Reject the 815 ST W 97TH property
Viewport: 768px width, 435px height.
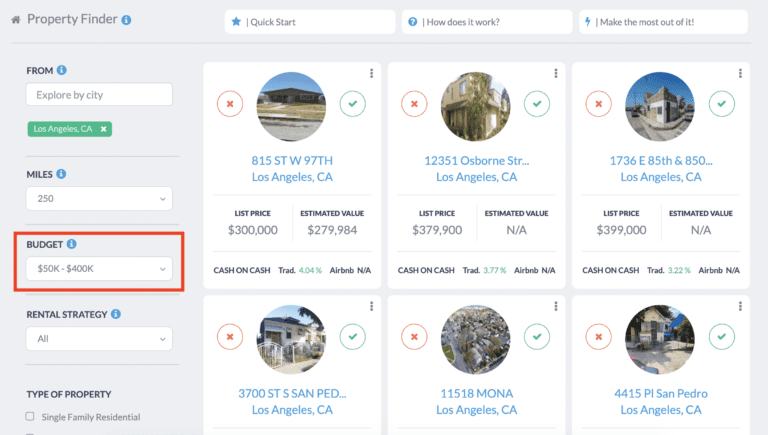pyautogui.click(x=230, y=103)
